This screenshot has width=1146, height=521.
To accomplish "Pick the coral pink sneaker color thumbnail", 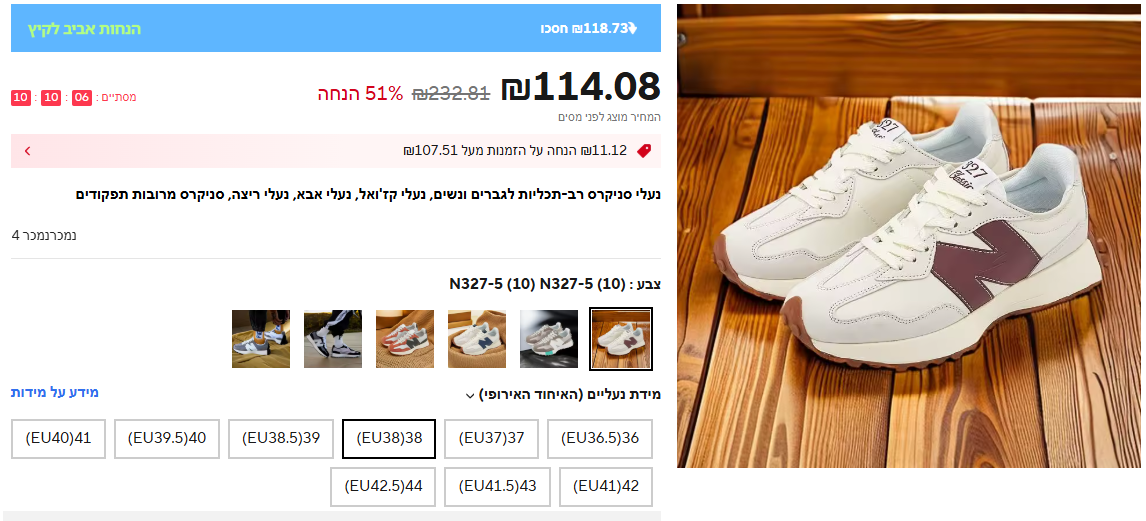I will pos(405,339).
